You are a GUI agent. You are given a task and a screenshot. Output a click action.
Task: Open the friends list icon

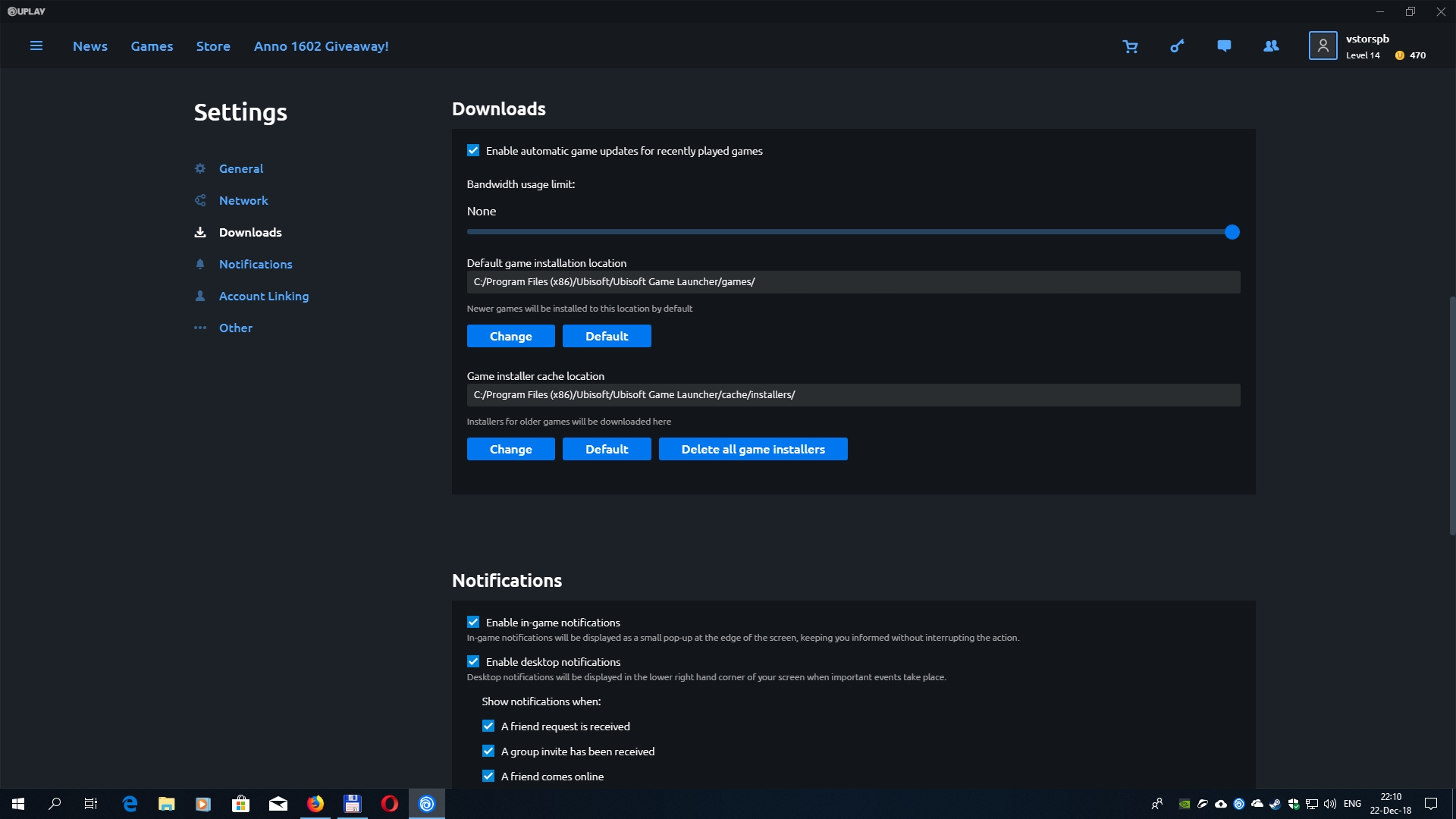1271,45
